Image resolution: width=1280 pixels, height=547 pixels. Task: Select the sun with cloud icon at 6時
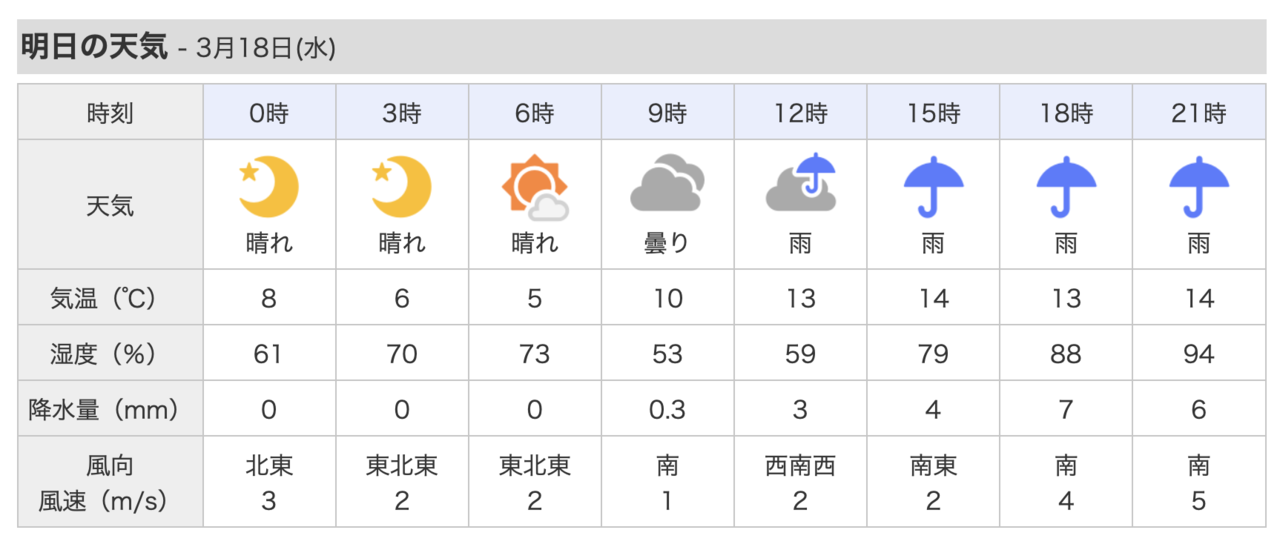point(534,187)
